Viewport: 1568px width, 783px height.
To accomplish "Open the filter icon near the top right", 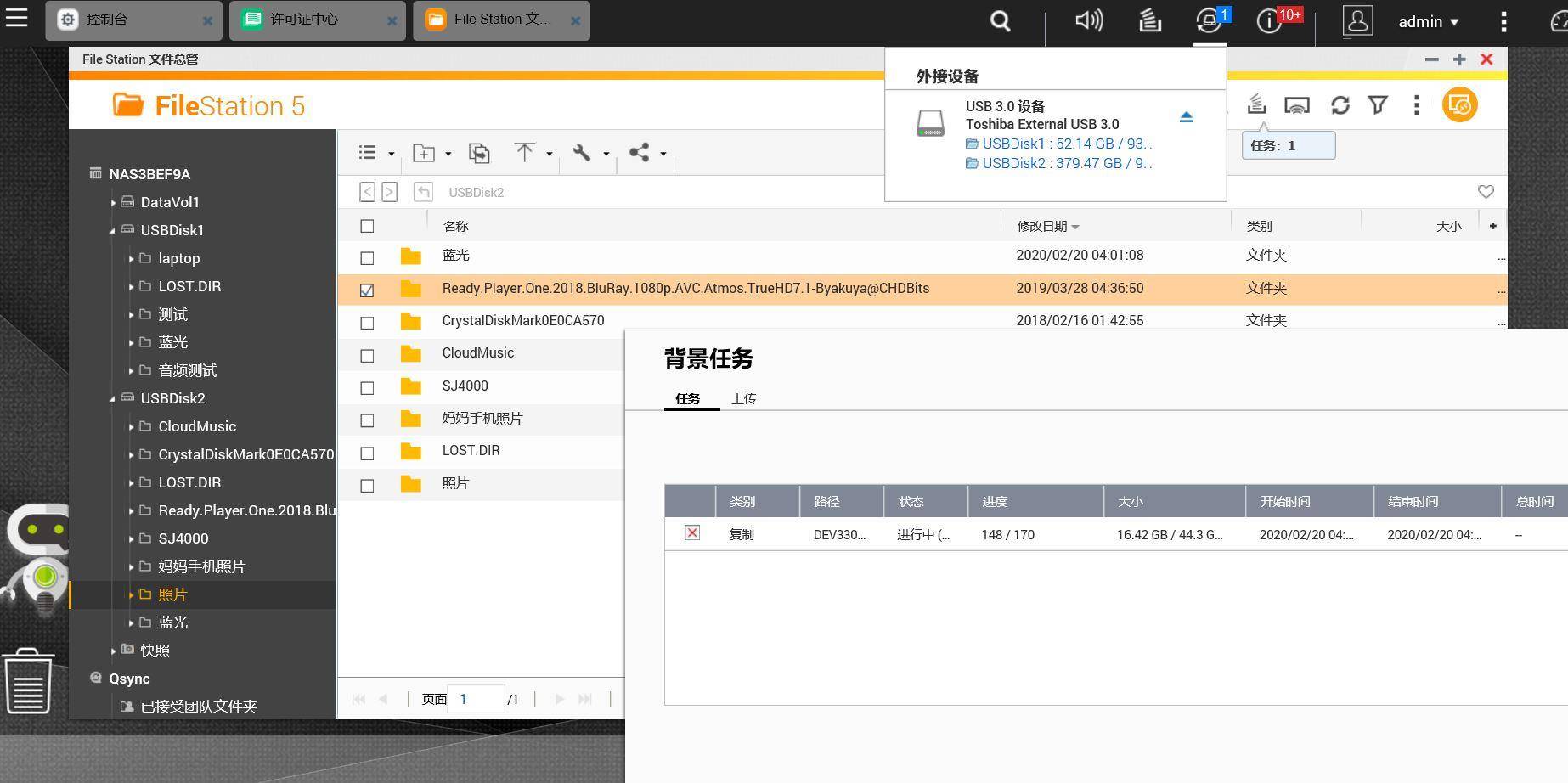I will [1377, 104].
